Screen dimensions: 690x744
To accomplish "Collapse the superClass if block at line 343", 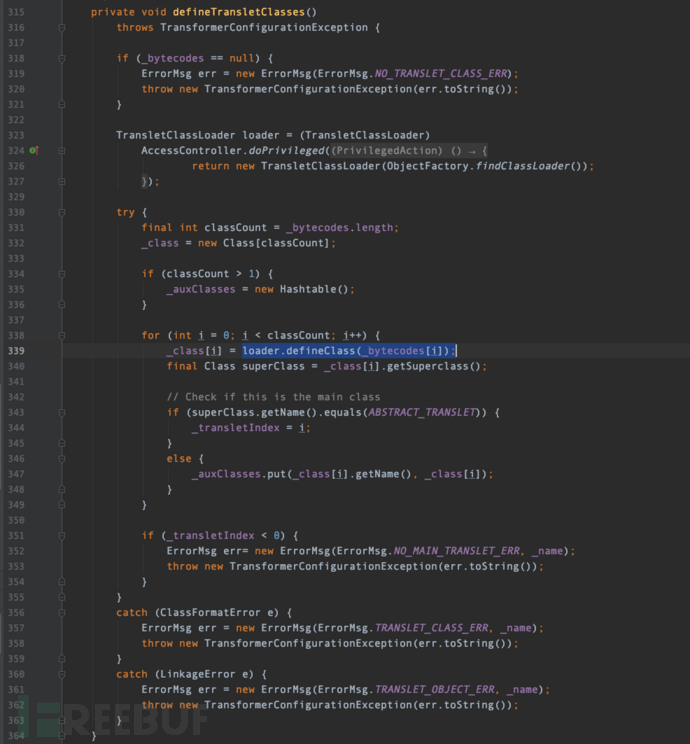I will click(61, 412).
